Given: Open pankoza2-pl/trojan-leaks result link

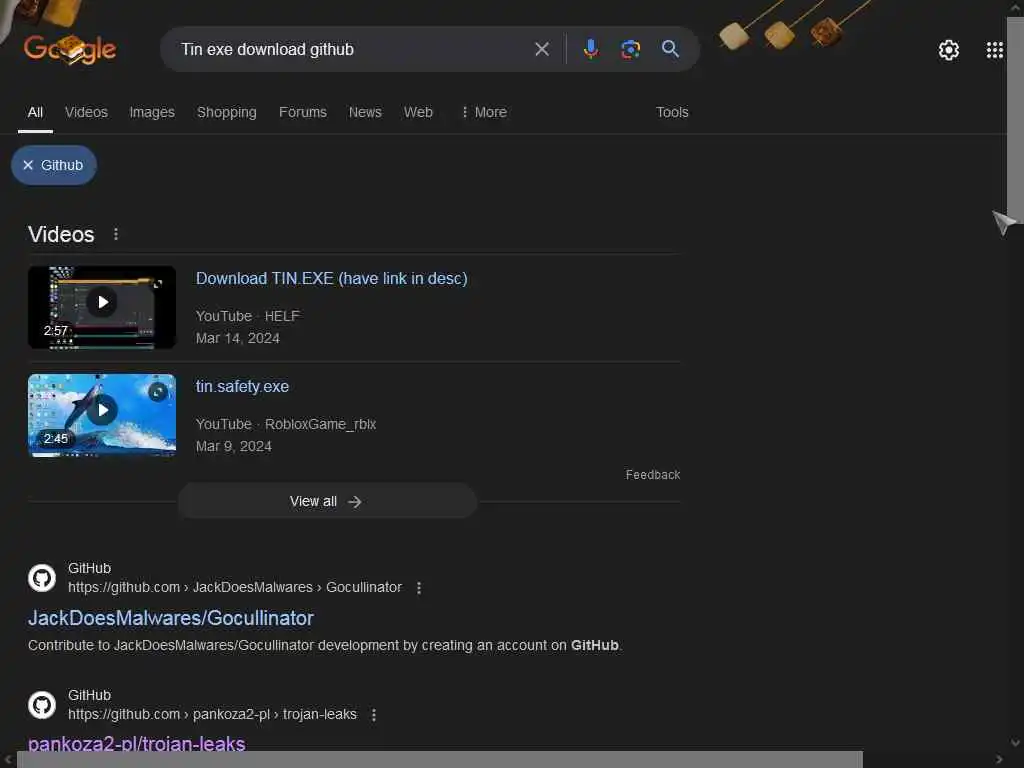Looking at the screenshot, I should (136, 743).
